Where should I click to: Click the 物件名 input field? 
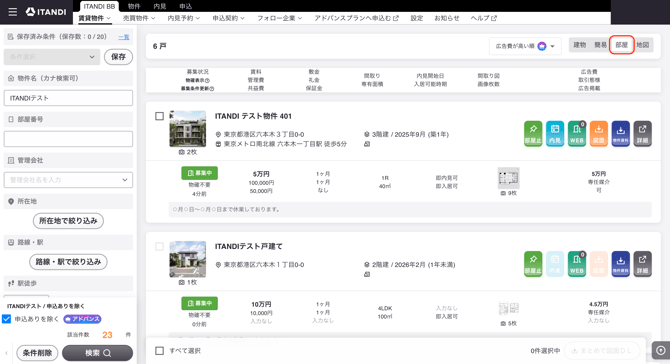68,98
